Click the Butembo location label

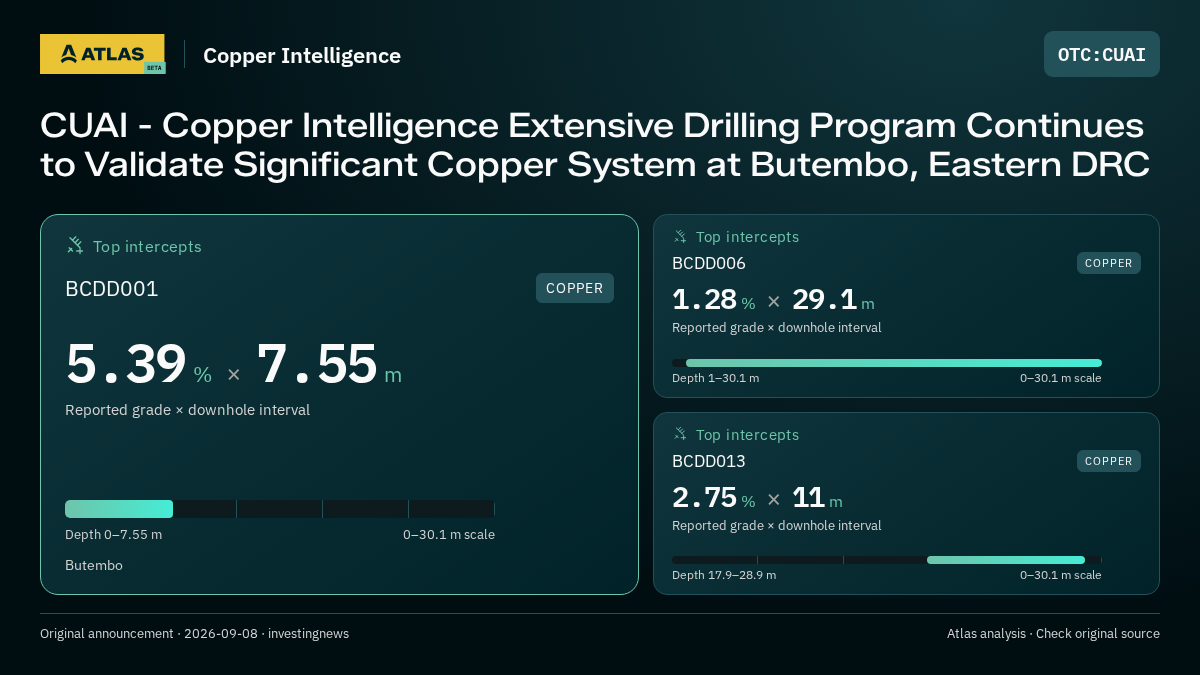(x=94, y=565)
